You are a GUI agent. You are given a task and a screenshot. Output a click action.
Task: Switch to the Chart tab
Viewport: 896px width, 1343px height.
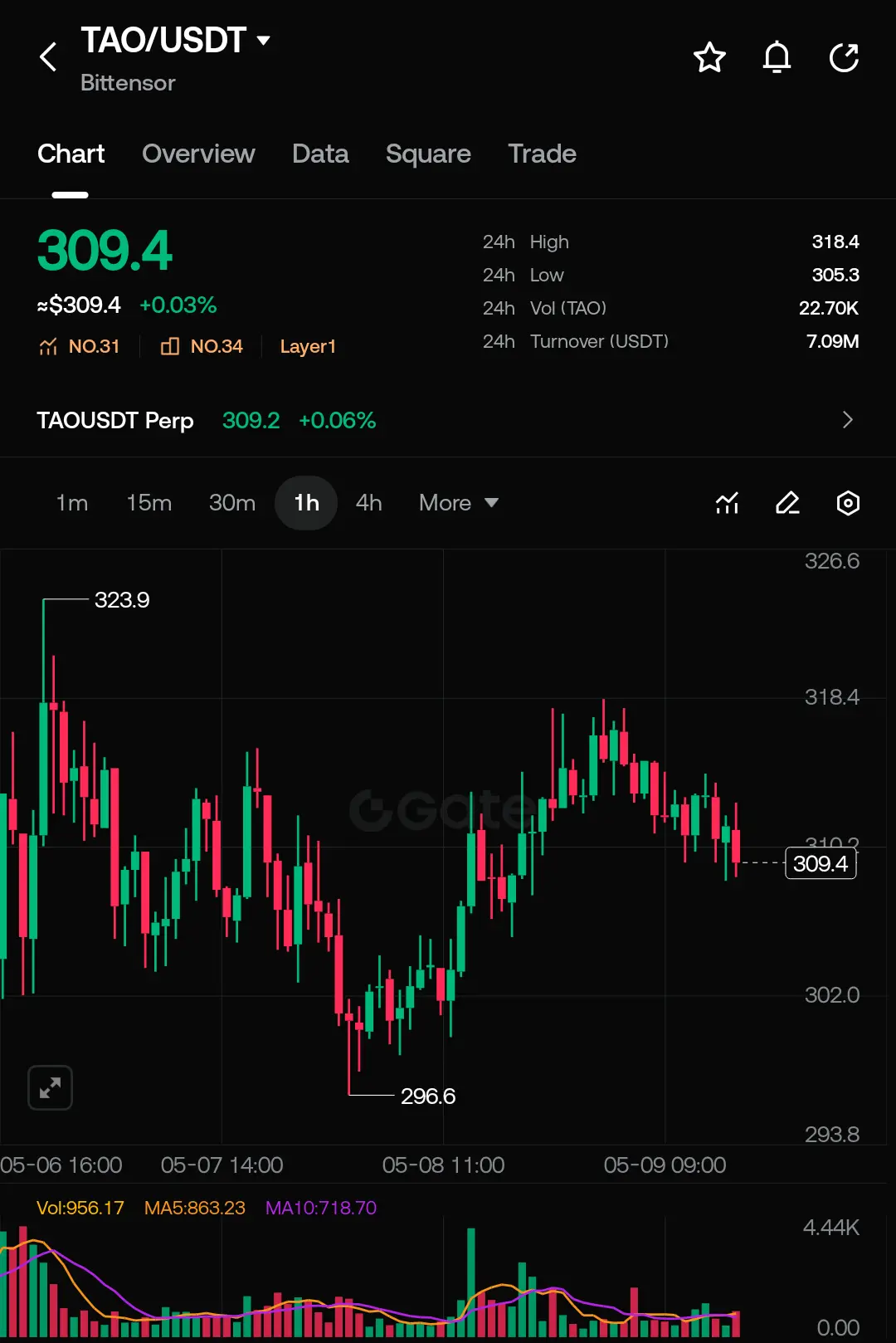tap(71, 154)
